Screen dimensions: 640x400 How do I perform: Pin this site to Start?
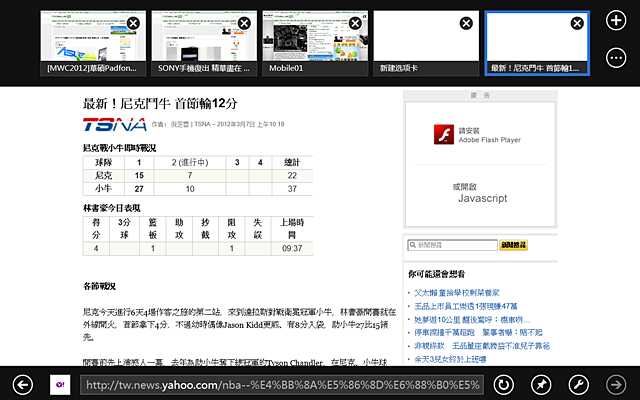tap(541, 384)
